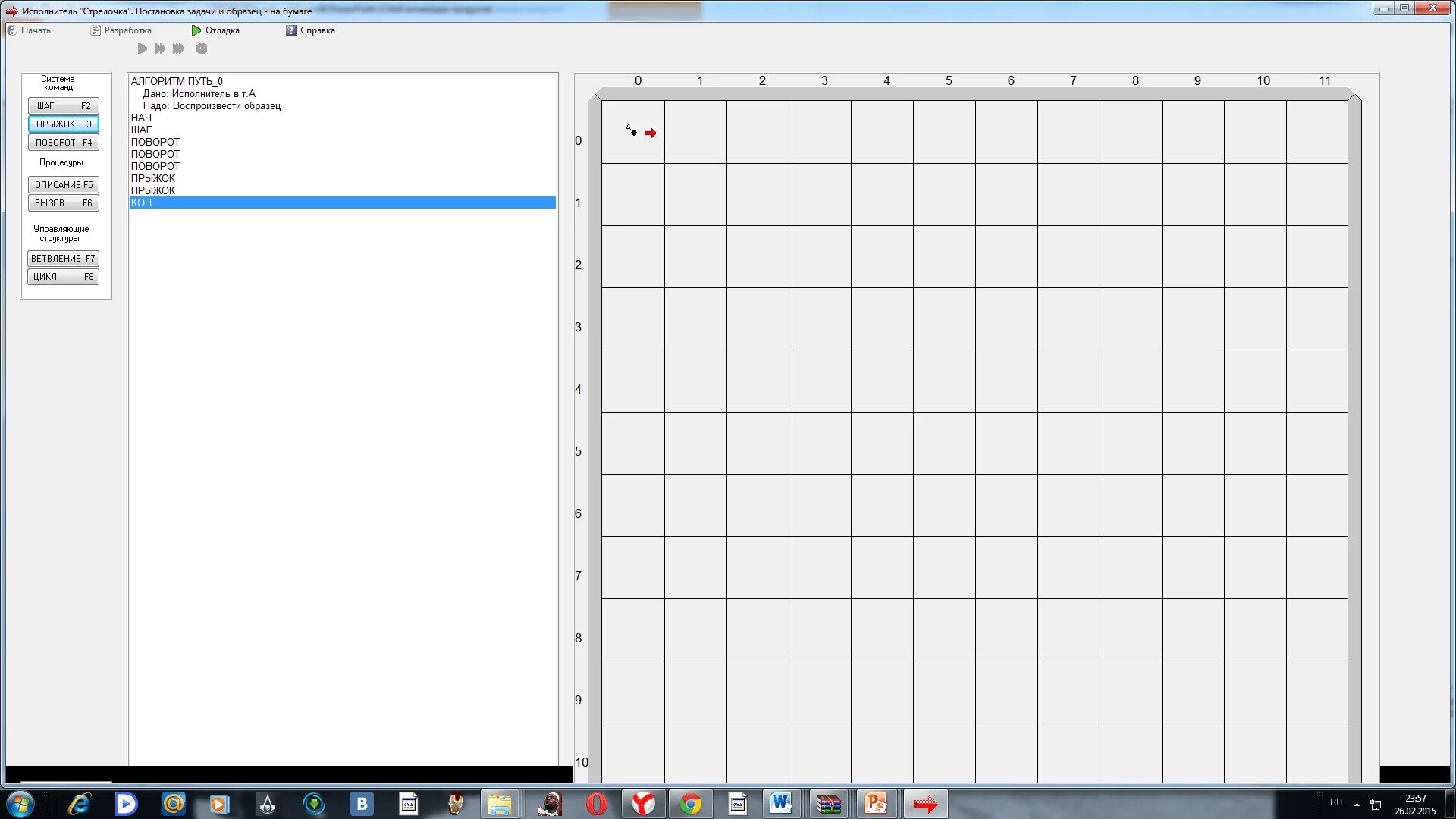Select the ШАГ line in the algorithm listing
Screen dimensions: 1456x819
(141, 130)
